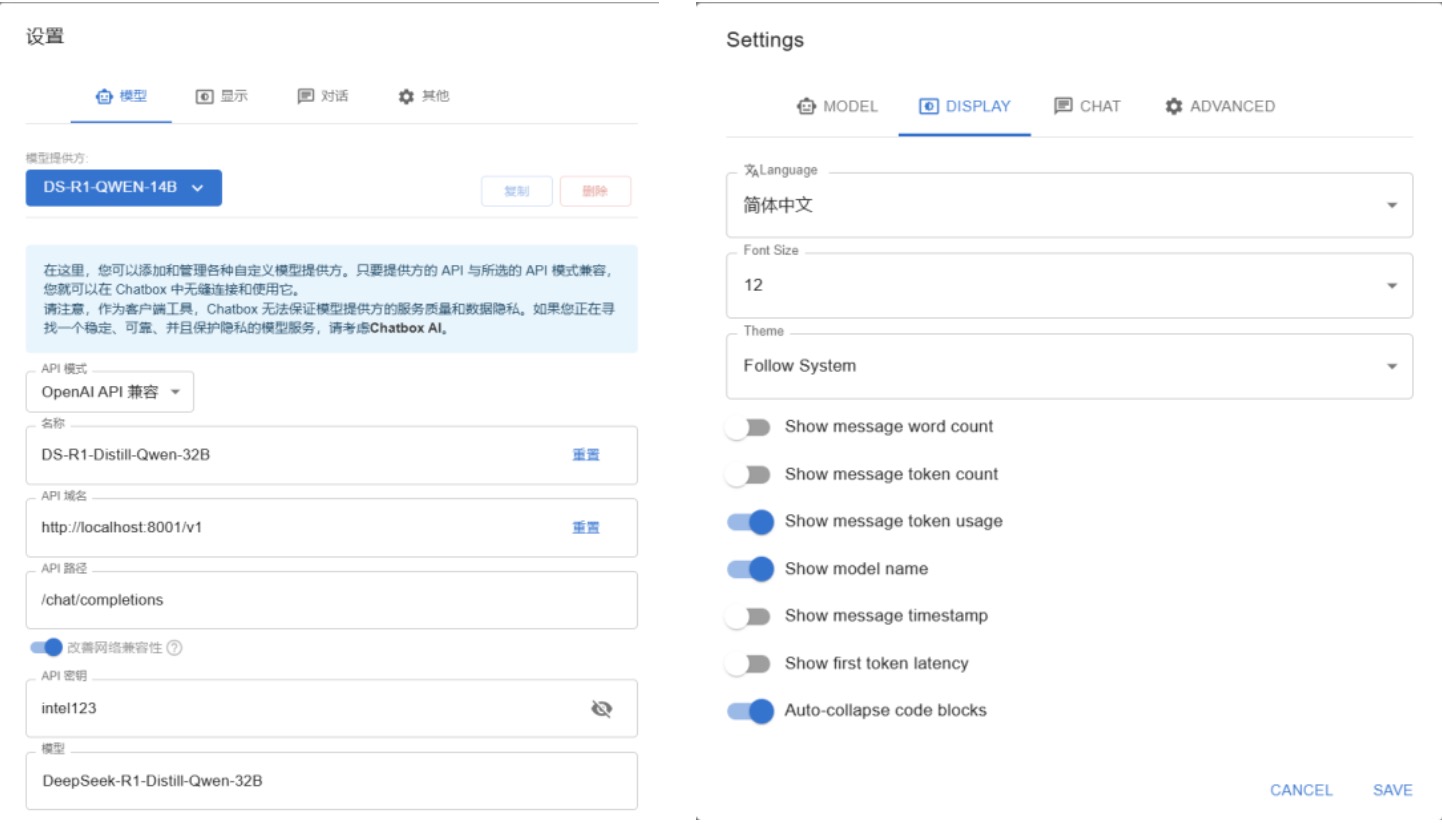This screenshot has height=824, width=1442.
Task: Click the CANCEL button
Action: pyautogui.click(x=1301, y=790)
